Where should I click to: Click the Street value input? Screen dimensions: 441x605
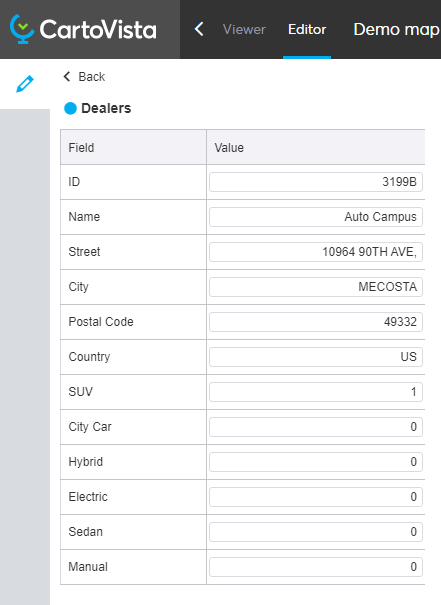[316, 252]
